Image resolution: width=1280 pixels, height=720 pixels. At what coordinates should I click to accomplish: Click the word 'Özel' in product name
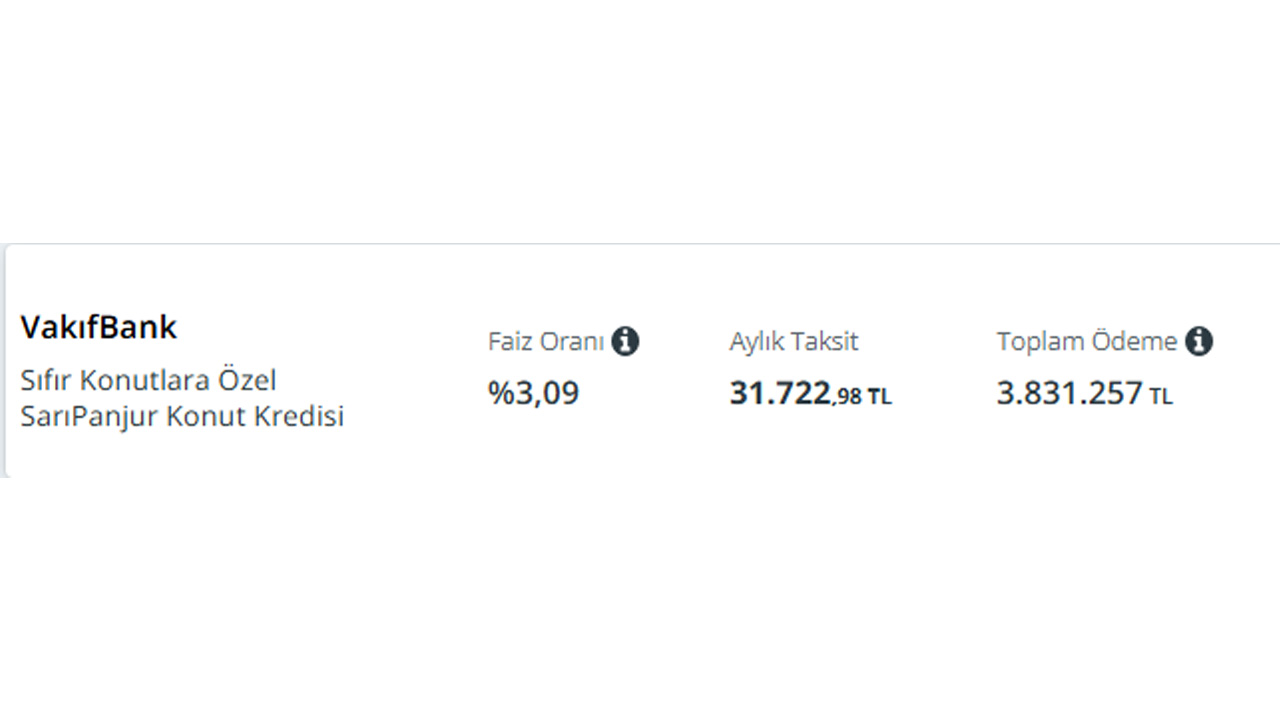click(247, 380)
